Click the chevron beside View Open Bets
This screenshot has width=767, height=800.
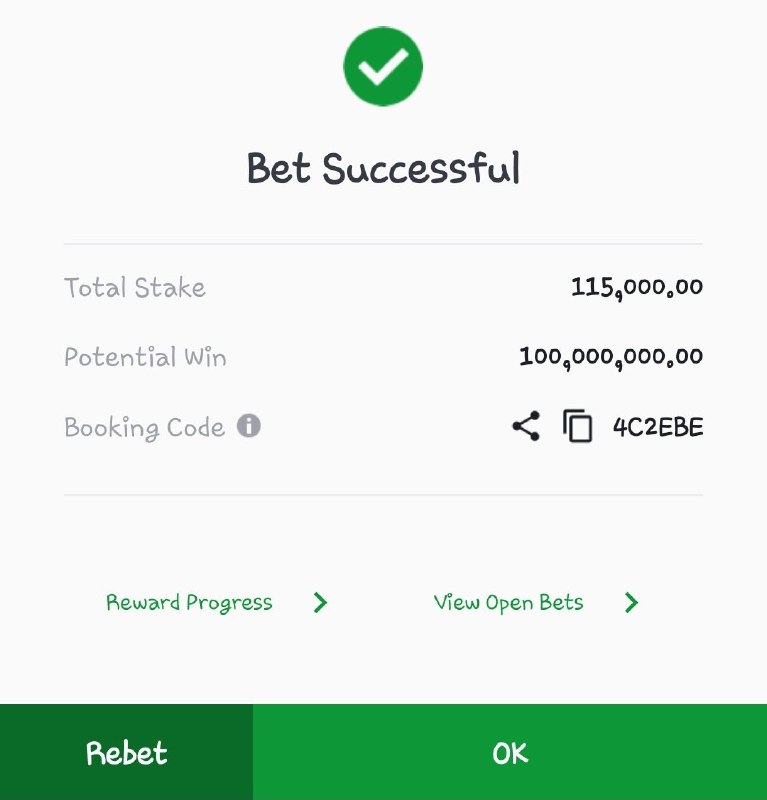coord(632,603)
